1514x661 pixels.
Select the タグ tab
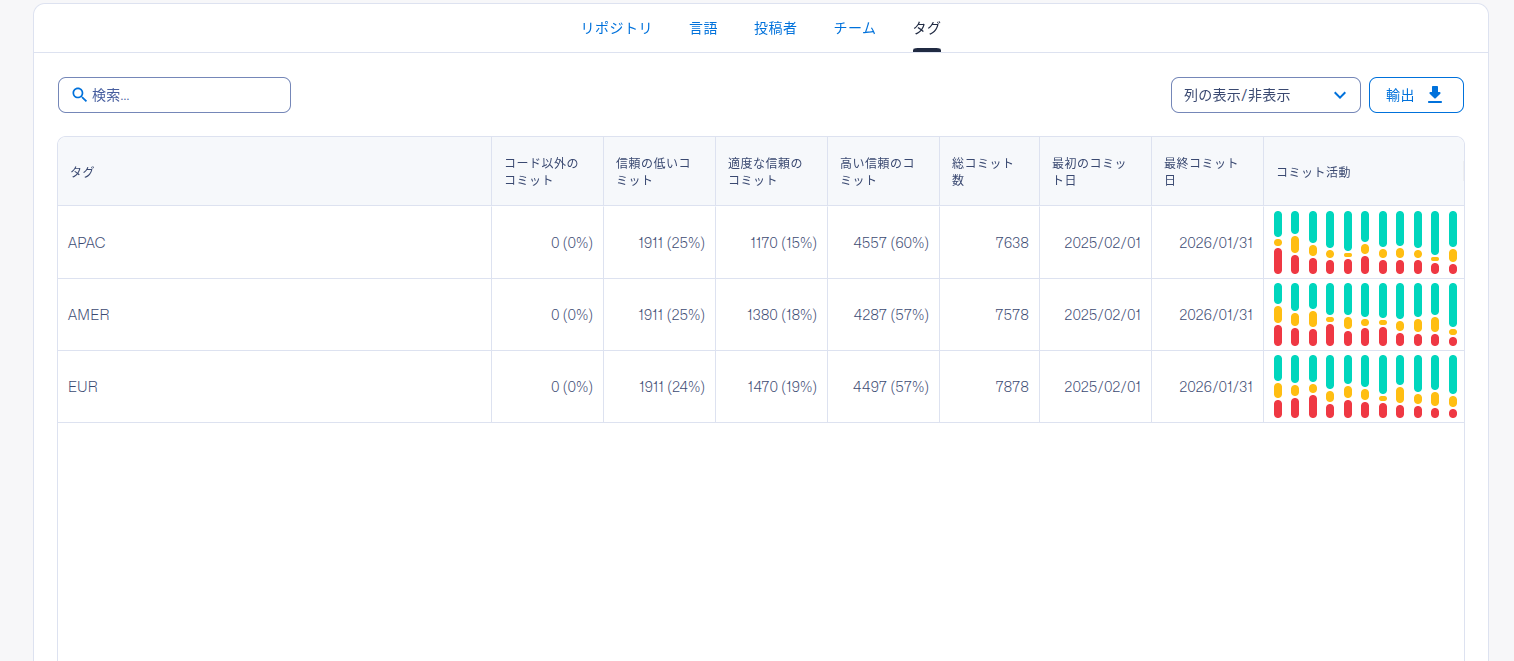click(x=926, y=28)
